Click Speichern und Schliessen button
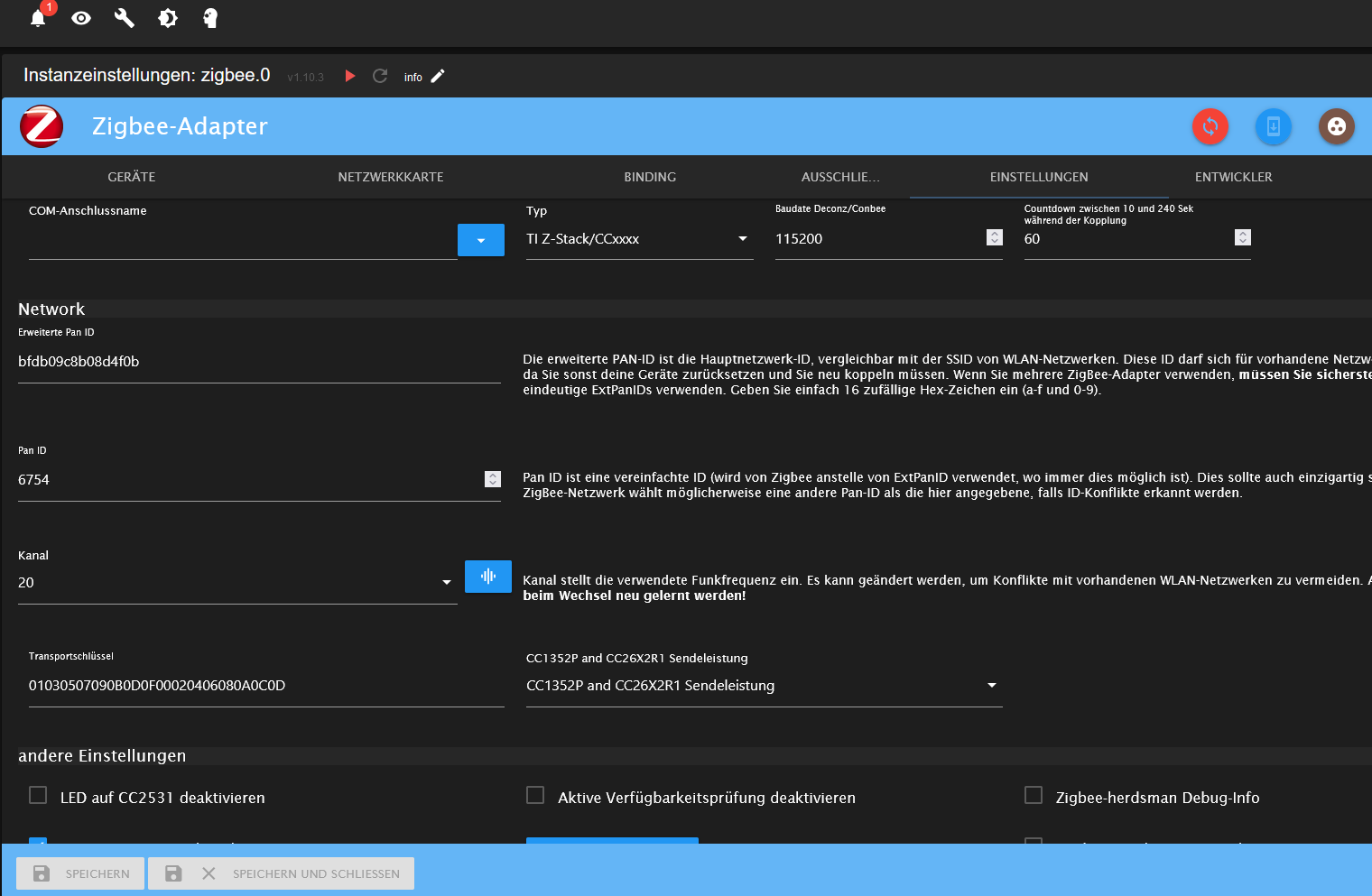Screen dimensions: 1372x896 282,873
